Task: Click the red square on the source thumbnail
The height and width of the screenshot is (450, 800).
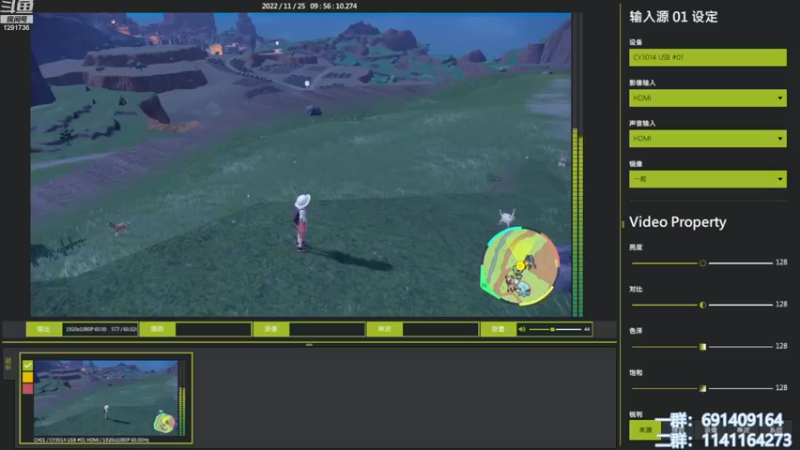Action: (28, 389)
